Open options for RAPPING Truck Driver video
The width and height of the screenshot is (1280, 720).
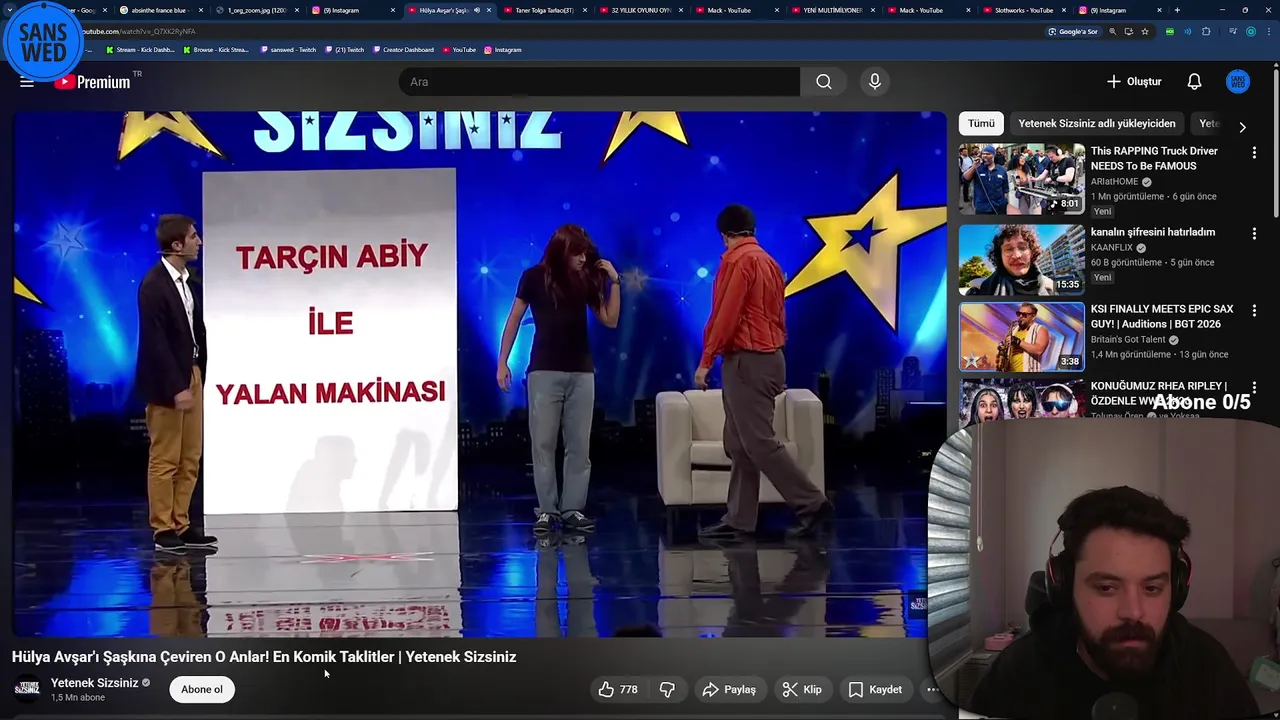click(x=1254, y=152)
